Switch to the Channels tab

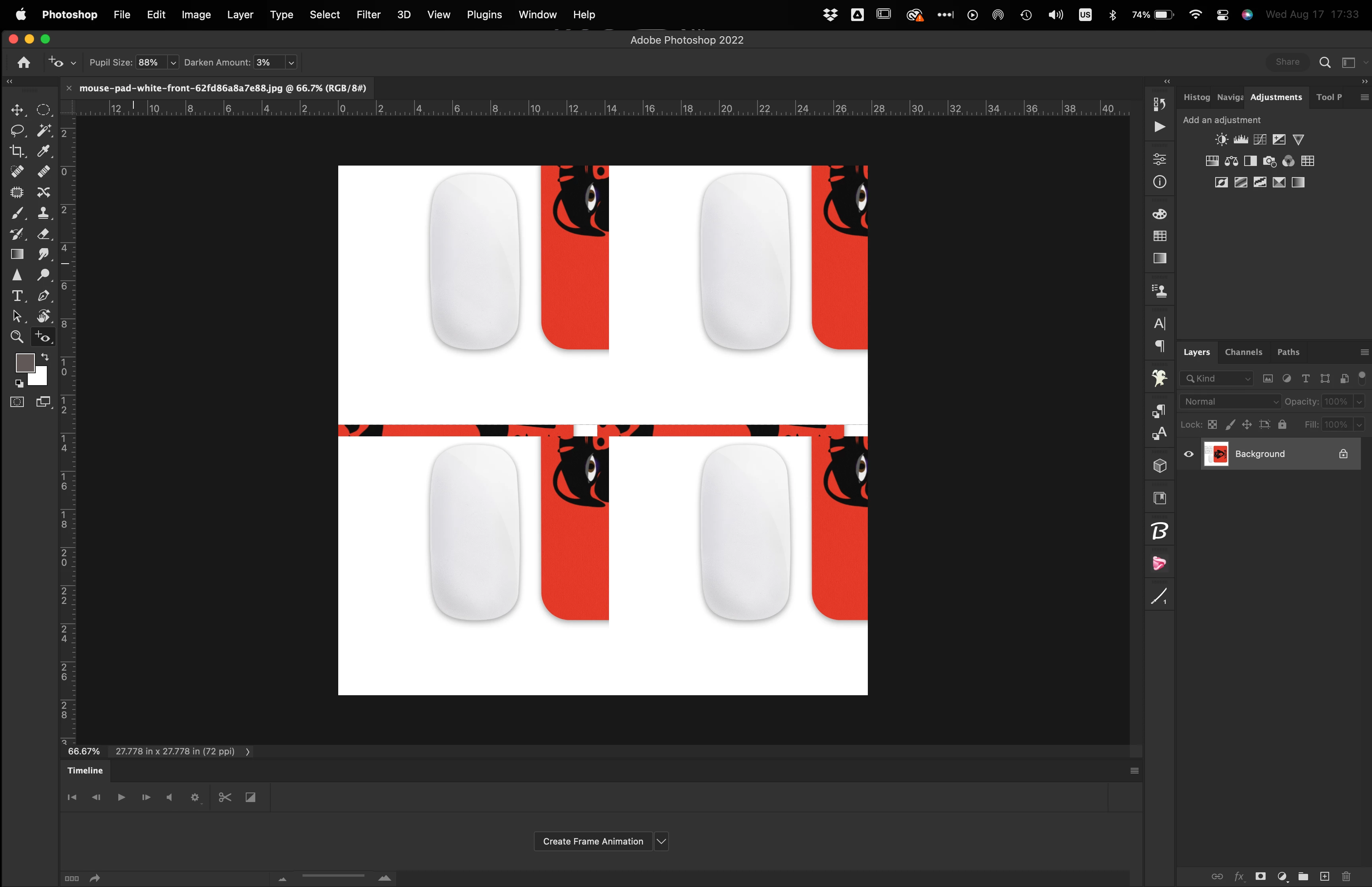[1243, 352]
